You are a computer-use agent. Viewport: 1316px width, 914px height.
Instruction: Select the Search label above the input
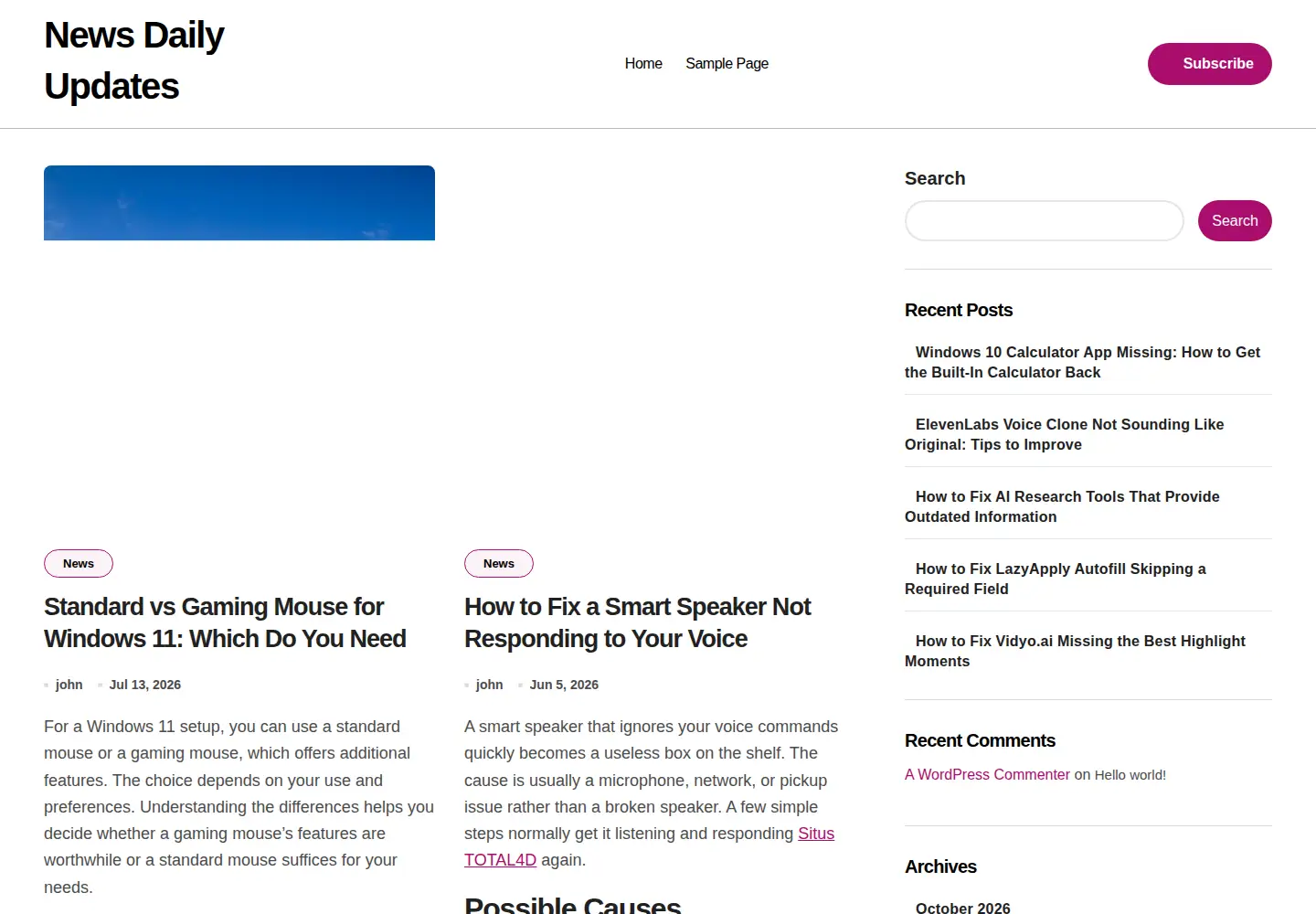(935, 178)
